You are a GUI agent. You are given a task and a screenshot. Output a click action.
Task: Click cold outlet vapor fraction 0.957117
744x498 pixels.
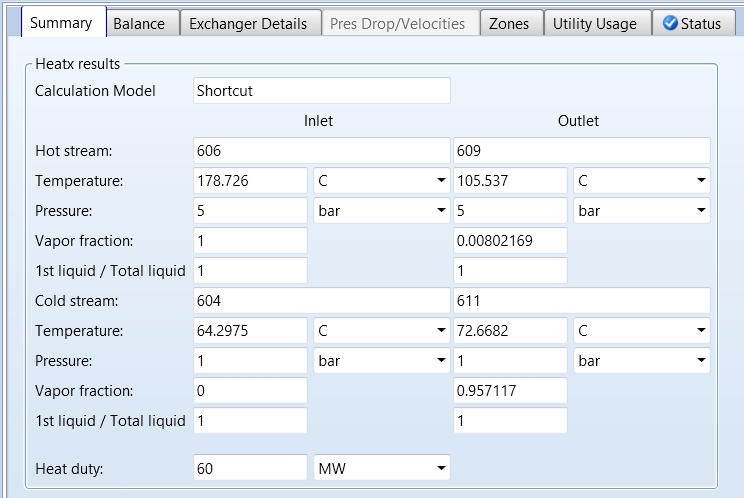(x=510, y=390)
